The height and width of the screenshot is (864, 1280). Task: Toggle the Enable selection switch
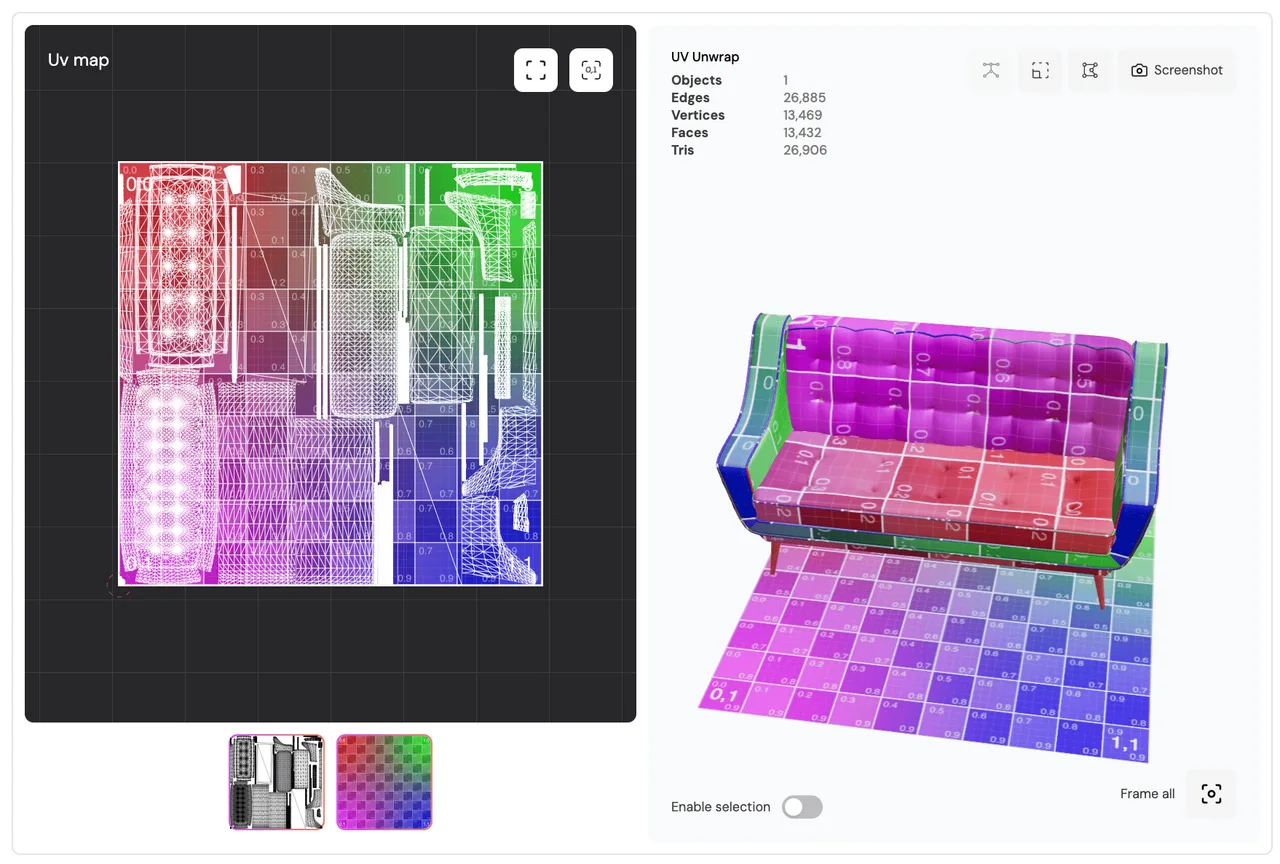(x=802, y=807)
